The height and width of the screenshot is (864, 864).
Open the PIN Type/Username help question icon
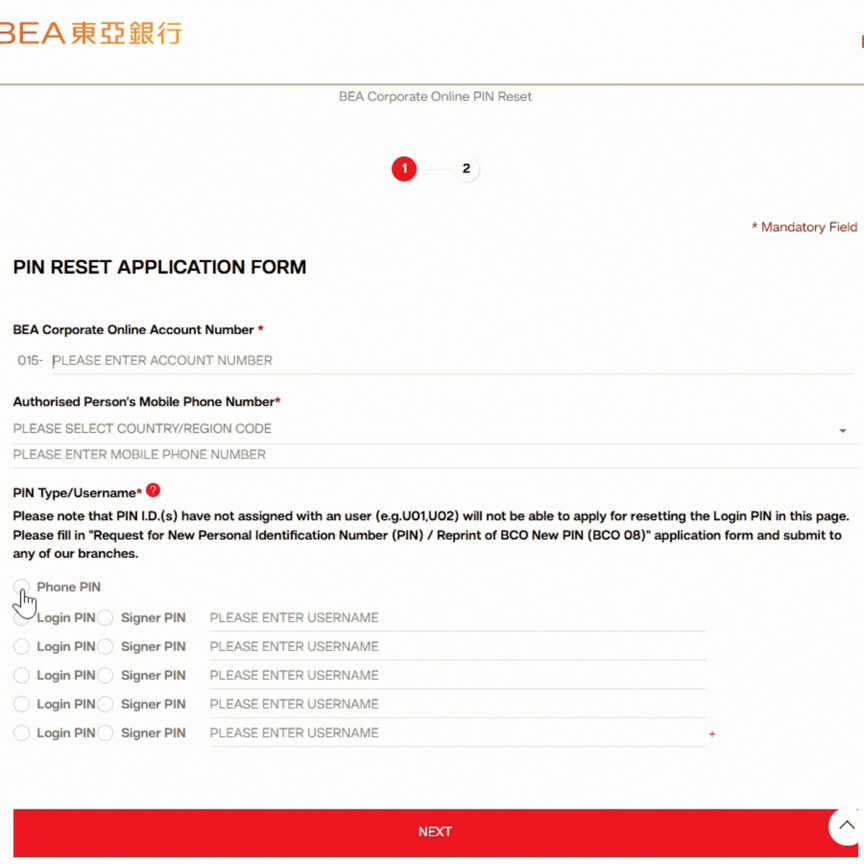(153, 490)
